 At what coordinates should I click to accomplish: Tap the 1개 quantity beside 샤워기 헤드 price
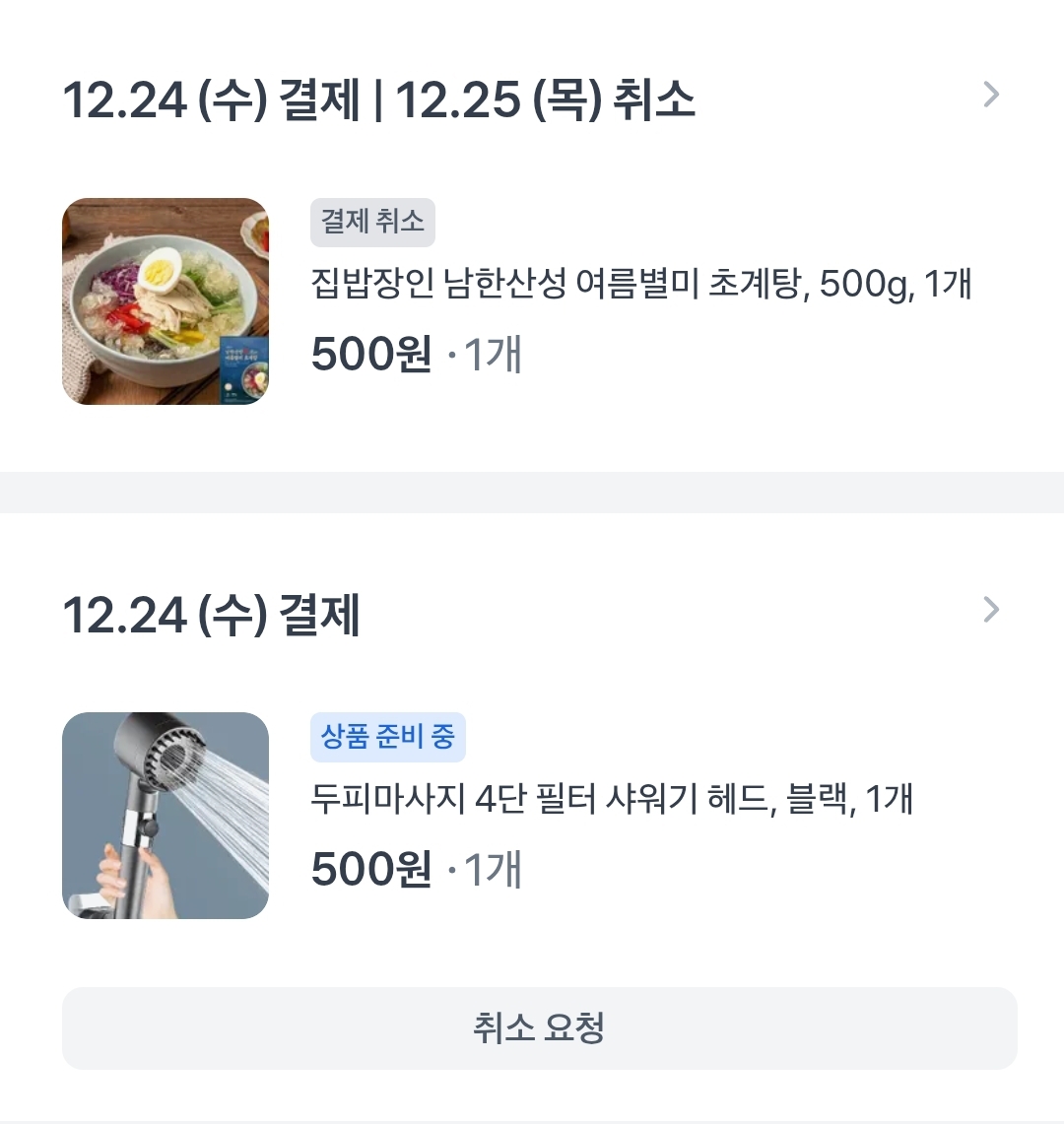pyautogui.click(x=492, y=870)
